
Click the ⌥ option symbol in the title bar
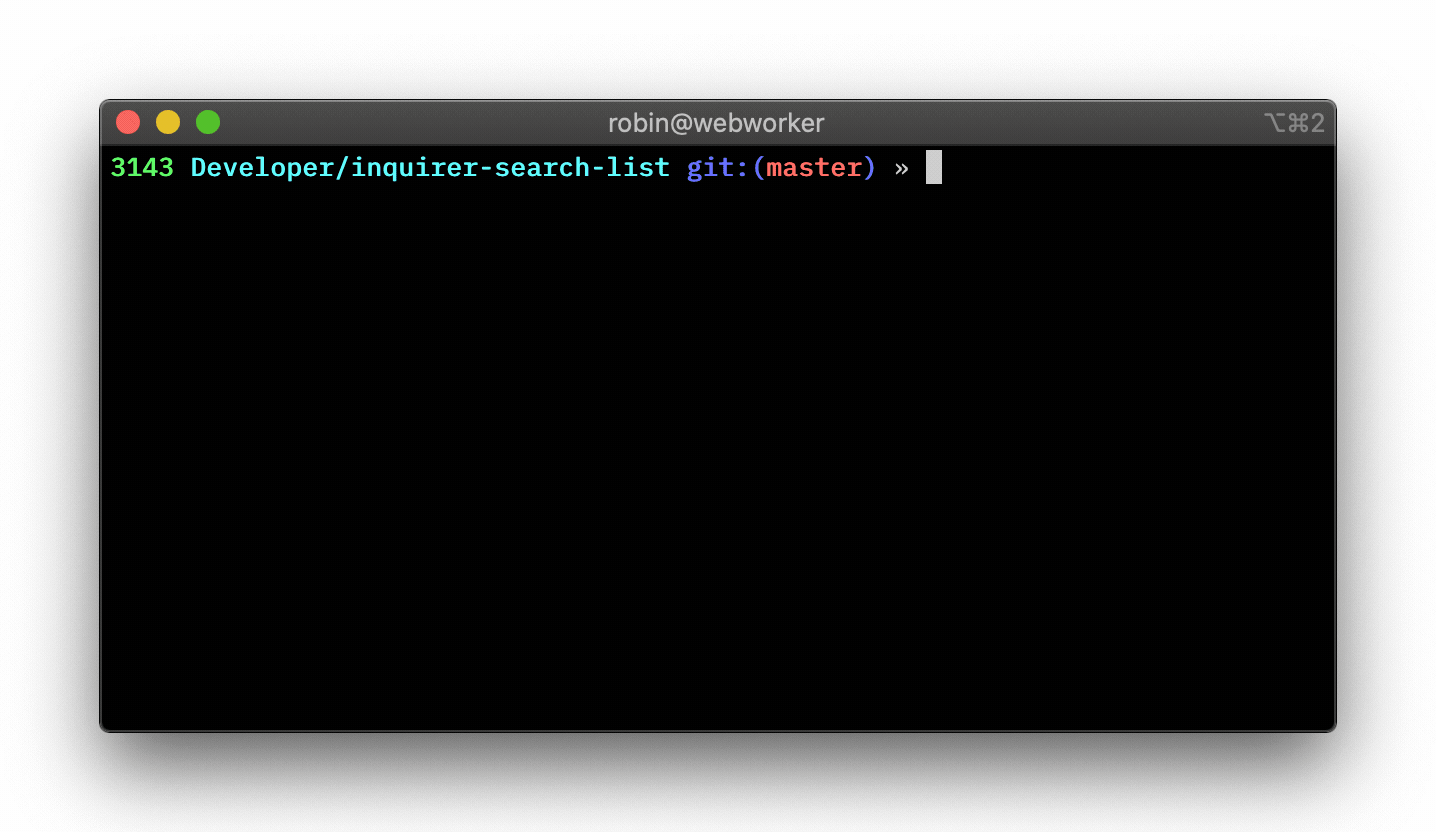(x=1274, y=123)
